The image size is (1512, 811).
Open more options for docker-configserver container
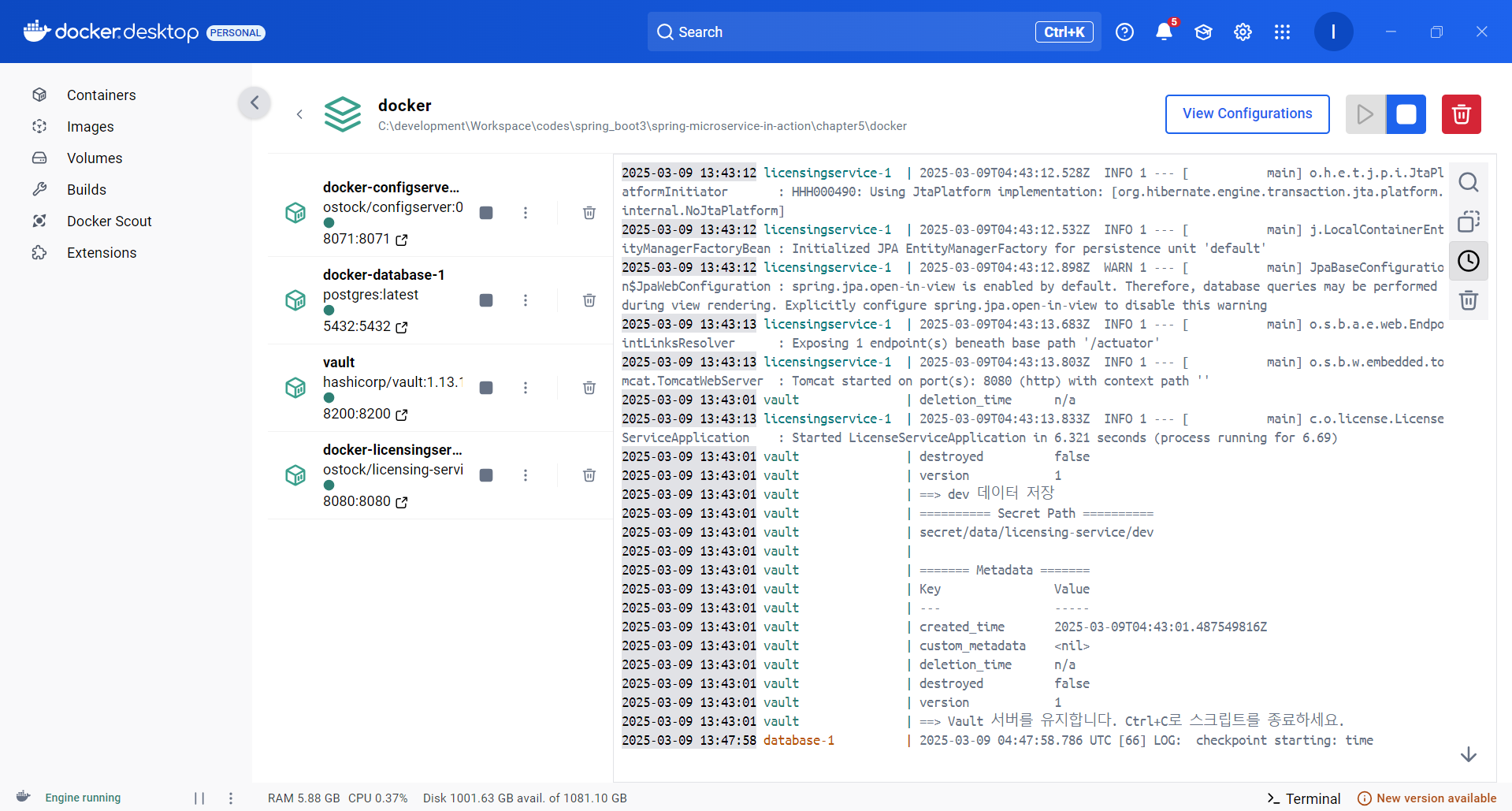click(x=526, y=213)
